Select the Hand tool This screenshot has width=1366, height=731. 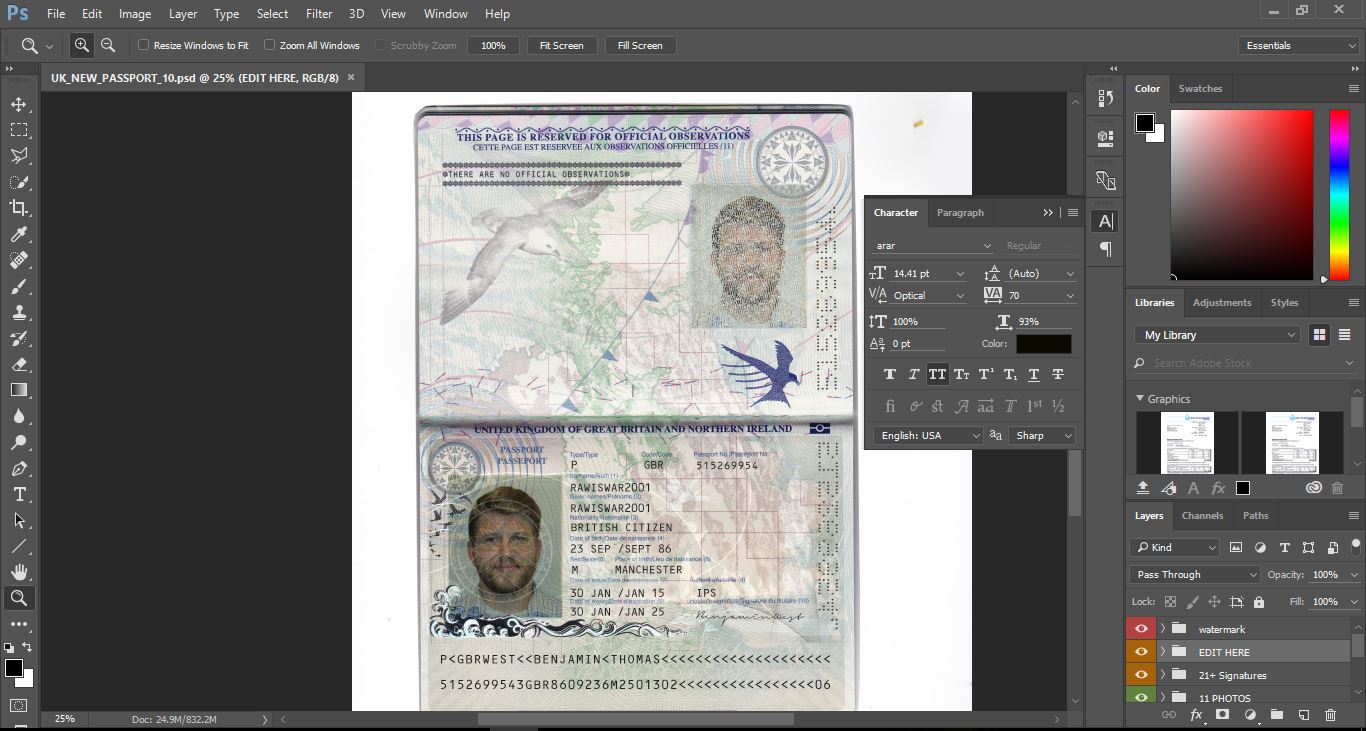pyautogui.click(x=19, y=572)
